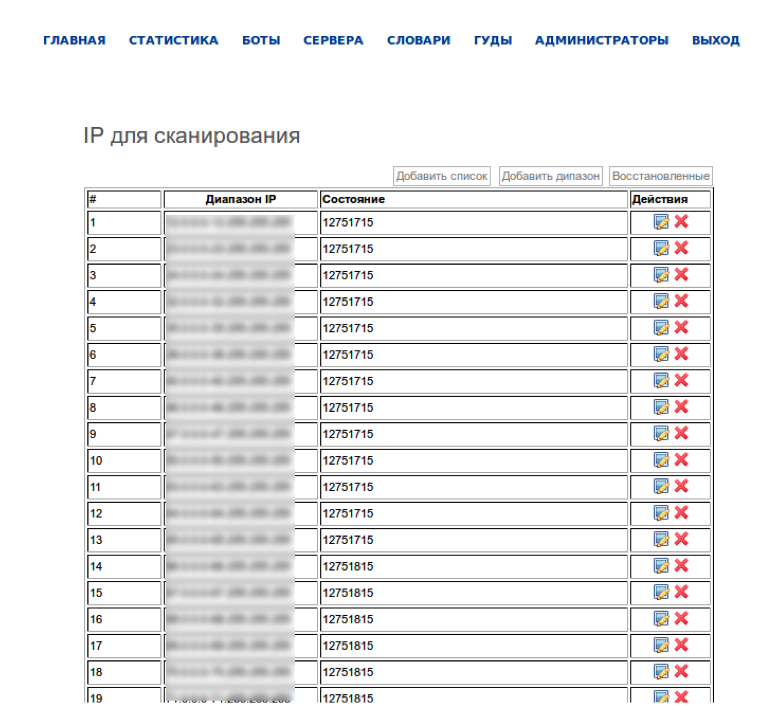Click the Добавить список button
769x719 pixels.
click(x=441, y=176)
